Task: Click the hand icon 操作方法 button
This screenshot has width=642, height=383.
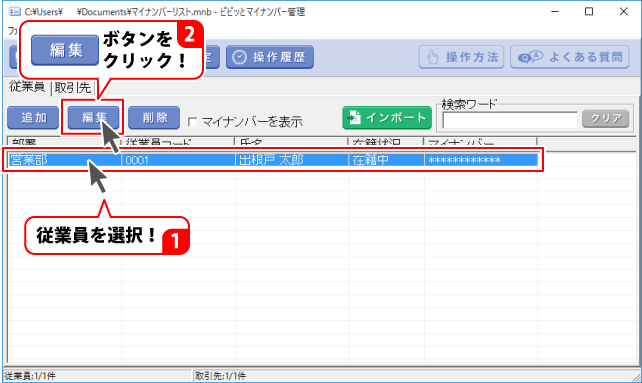Action: (461, 57)
